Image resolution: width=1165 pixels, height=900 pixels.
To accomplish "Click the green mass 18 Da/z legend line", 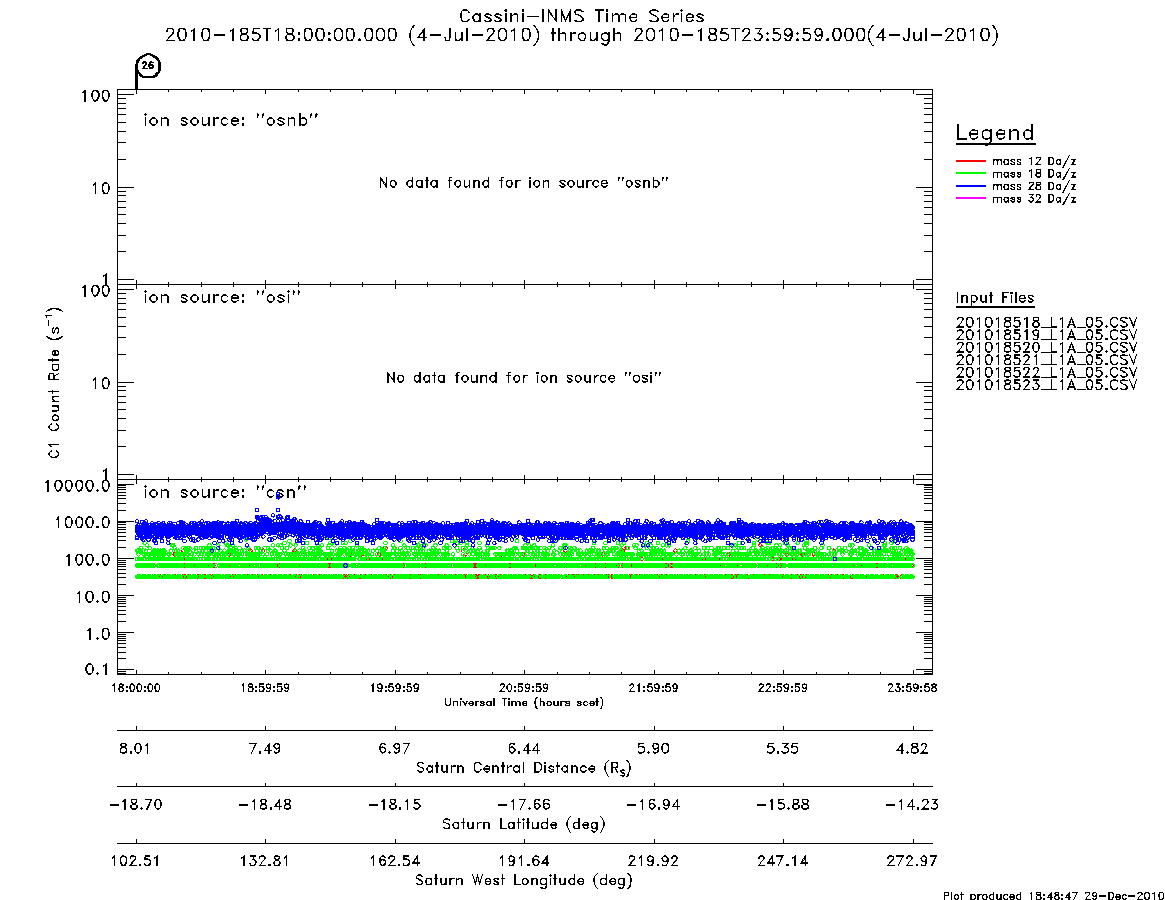I will (x=970, y=174).
